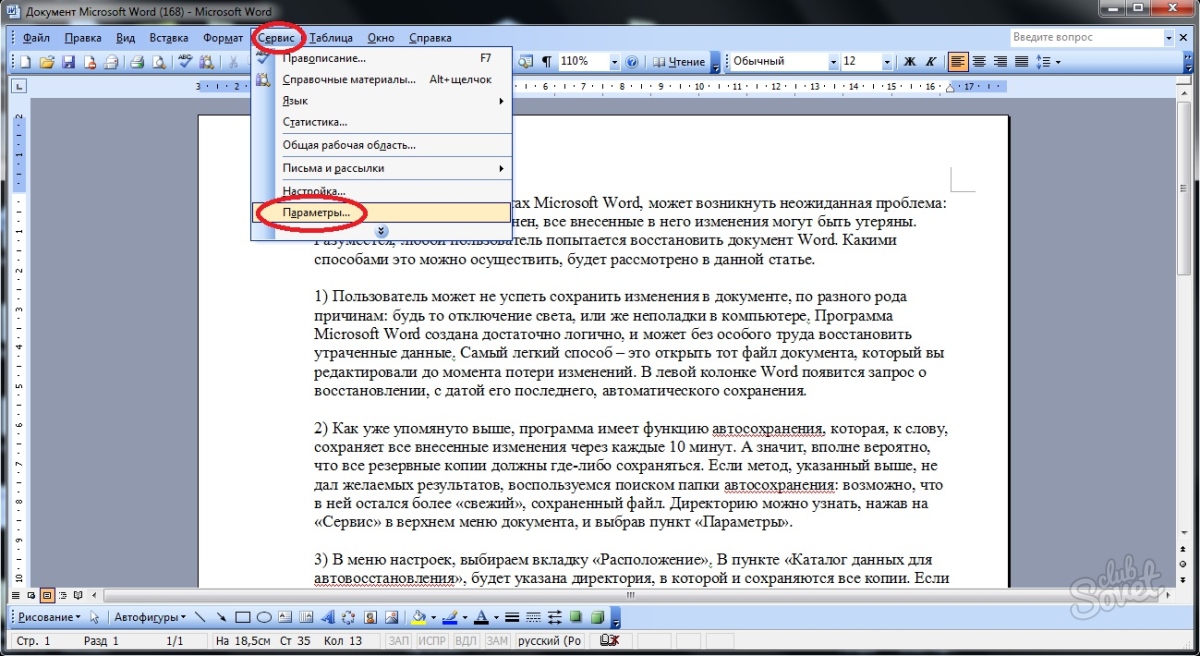Toggle the paragraph marks (¶) icon
This screenshot has height=656, width=1200.
[x=546, y=61]
